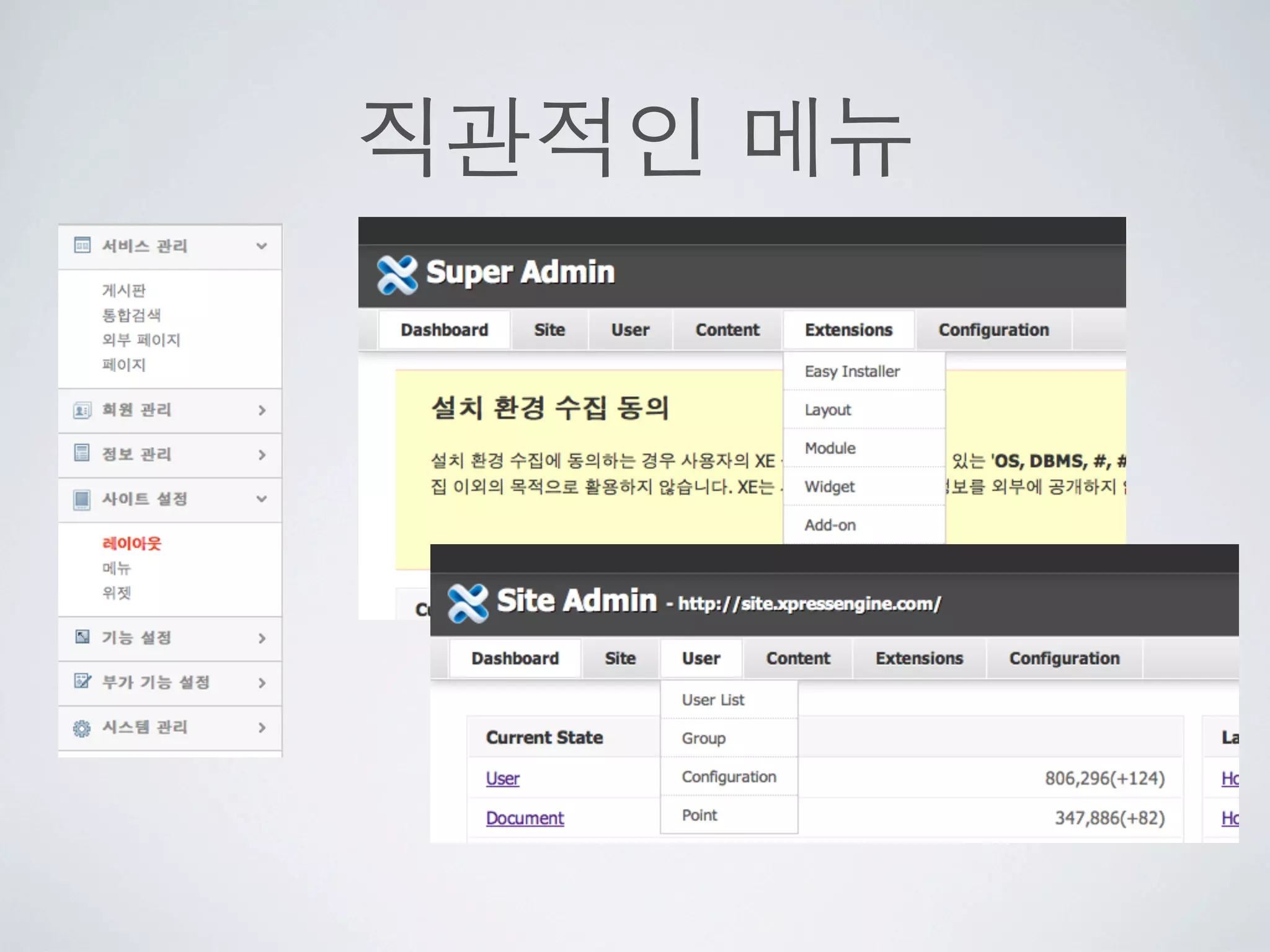Choose Easy Installer from Extensions dropdown
The height and width of the screenshot is (952, 1270).
[x=852, y=372]
